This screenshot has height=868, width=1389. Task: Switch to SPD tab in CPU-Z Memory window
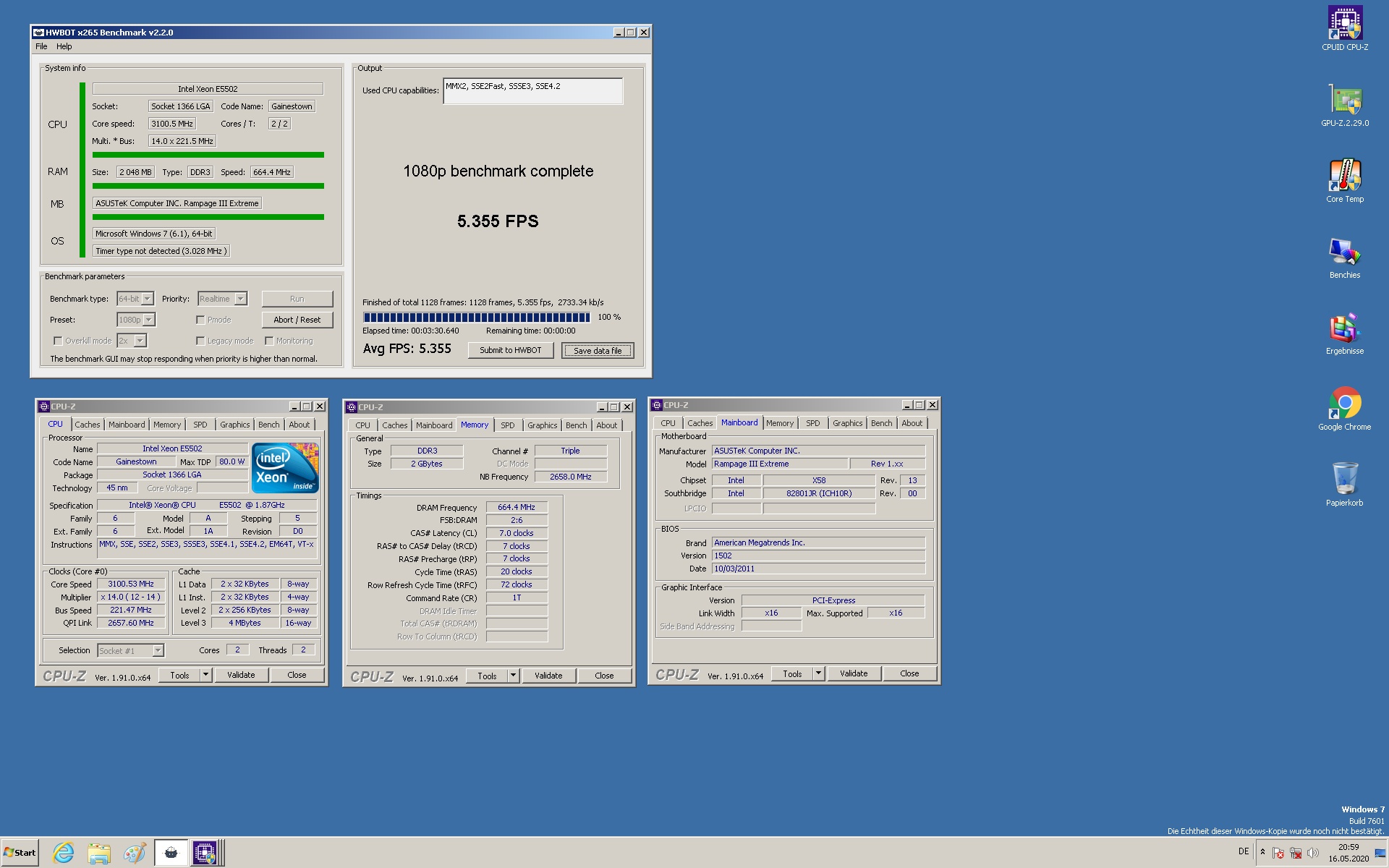(x=508, y=425)
